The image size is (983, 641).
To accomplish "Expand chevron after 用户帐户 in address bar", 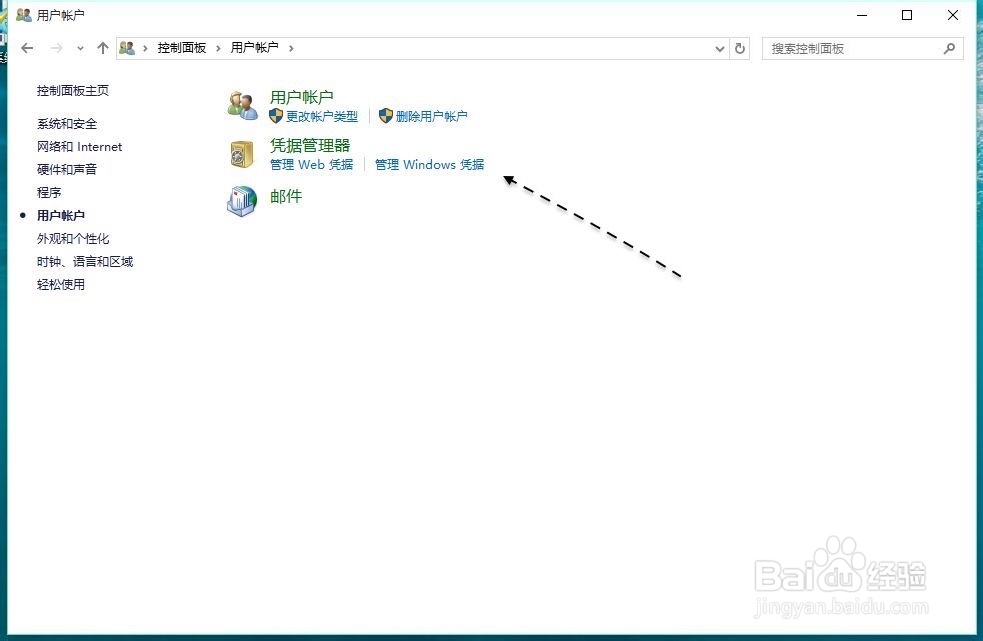I will click(291, 48).
